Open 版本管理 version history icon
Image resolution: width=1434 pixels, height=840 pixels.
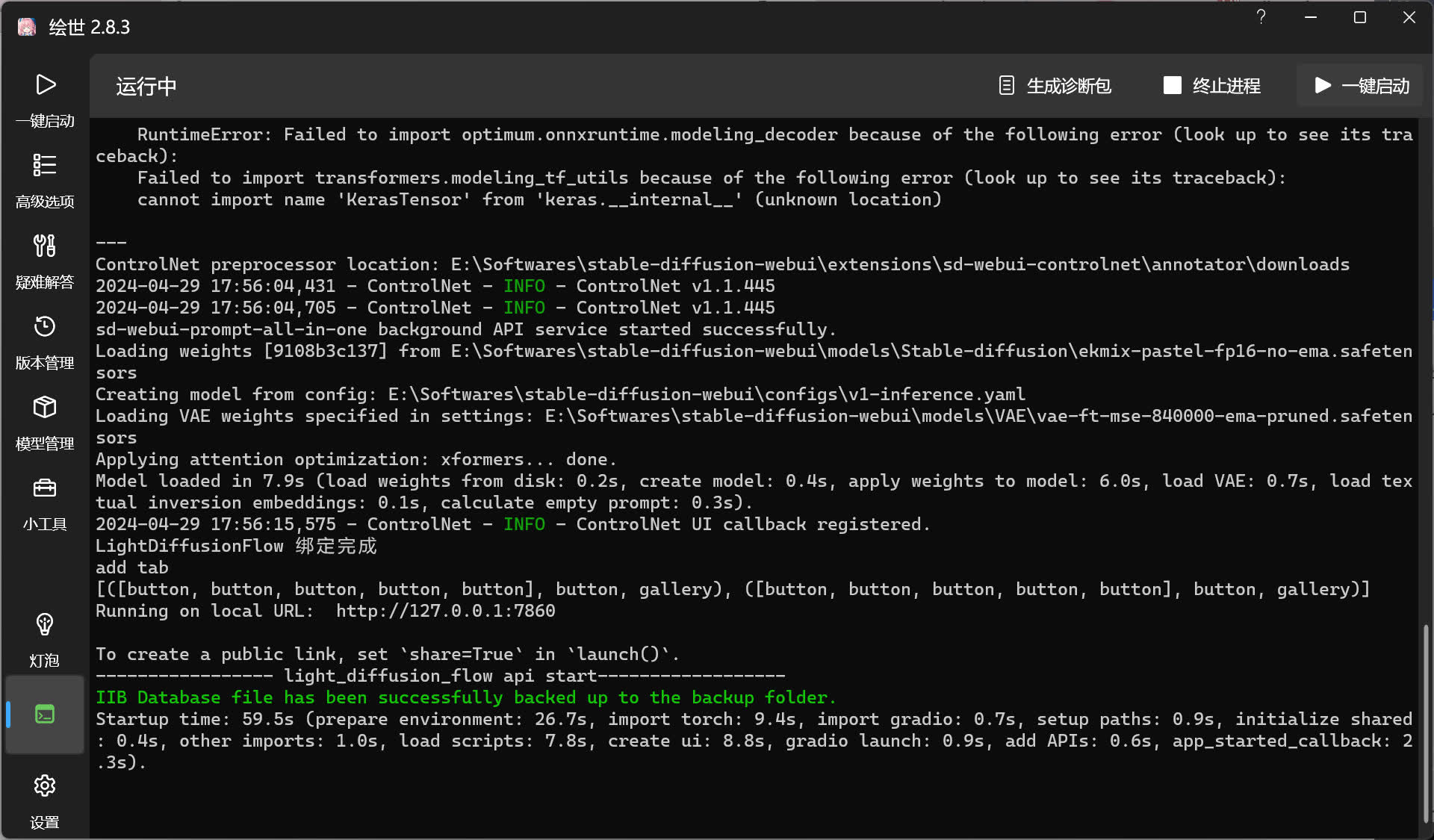pos(45,327)
